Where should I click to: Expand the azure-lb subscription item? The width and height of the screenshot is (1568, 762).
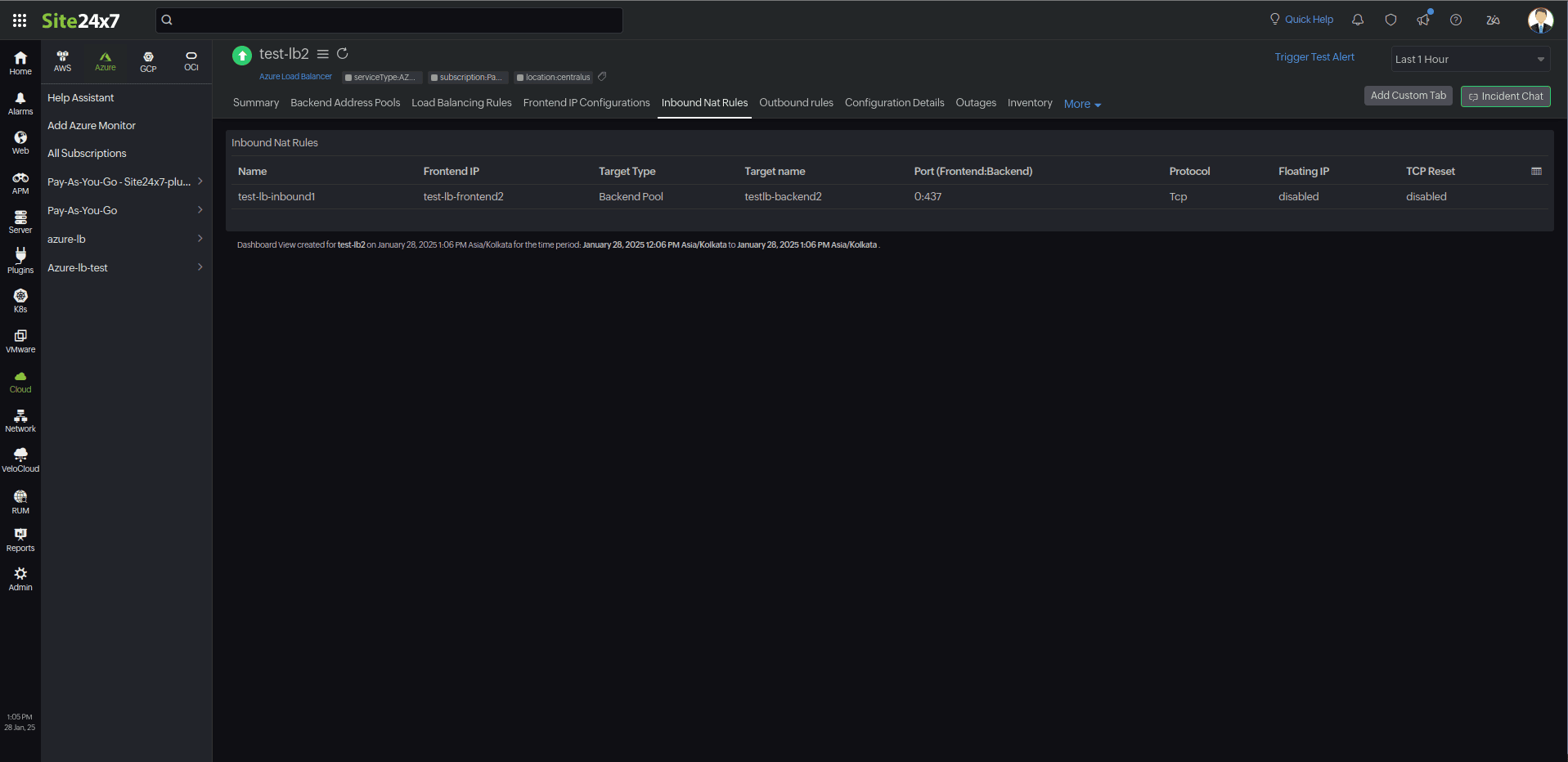coord(200,239)
